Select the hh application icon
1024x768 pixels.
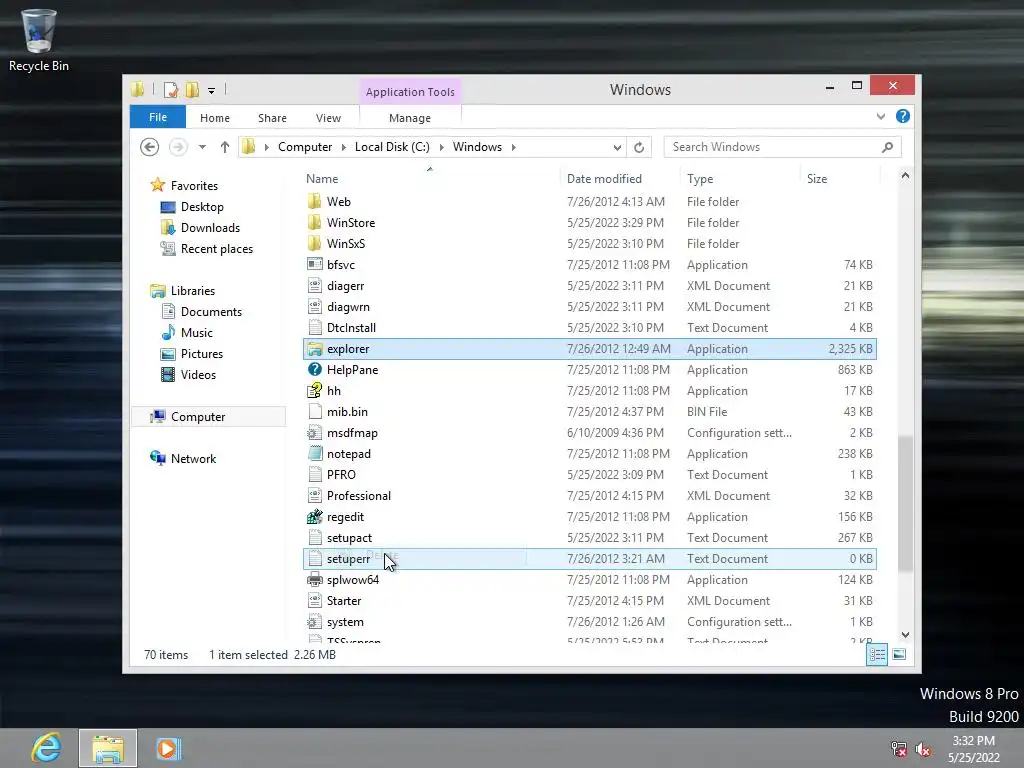click(x=315, y=391)
